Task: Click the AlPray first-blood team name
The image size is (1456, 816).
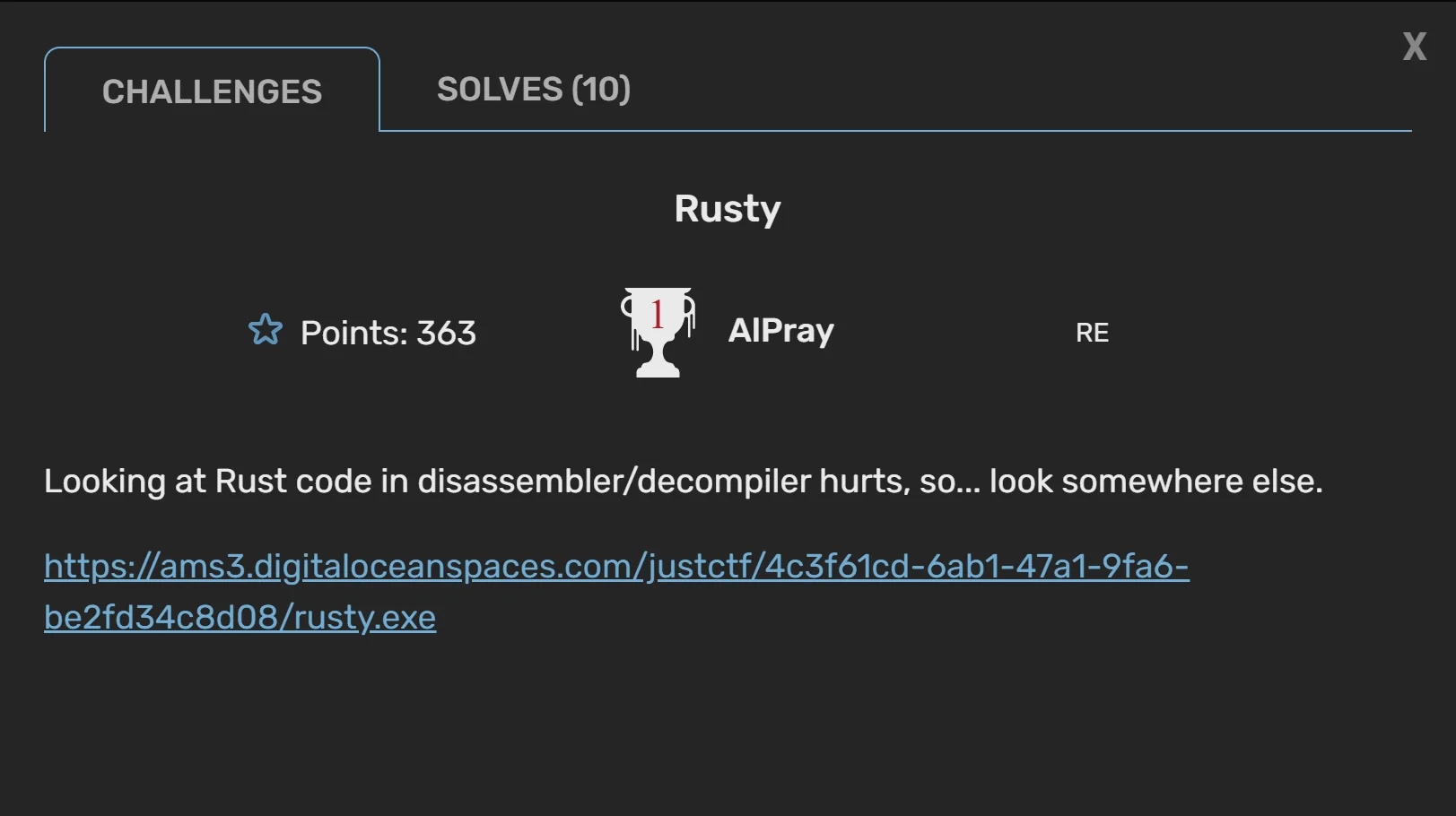Action: [x=781, y=331]
